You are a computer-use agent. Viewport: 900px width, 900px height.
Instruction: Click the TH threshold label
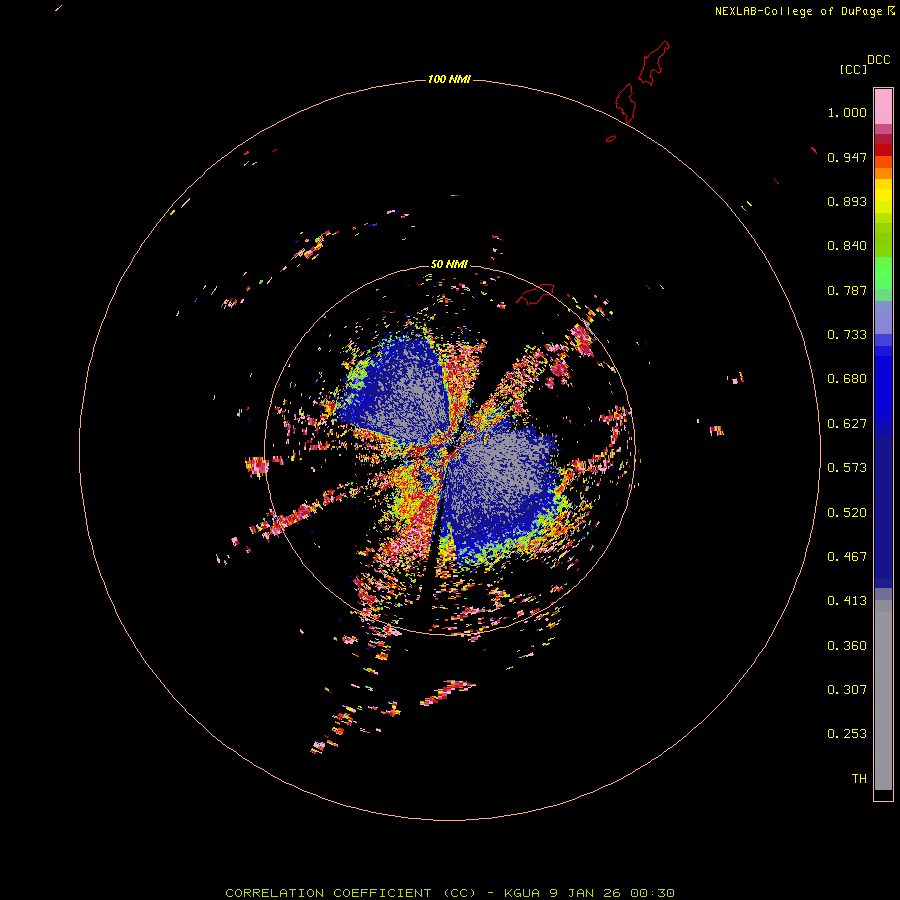(x=859, y=779)
